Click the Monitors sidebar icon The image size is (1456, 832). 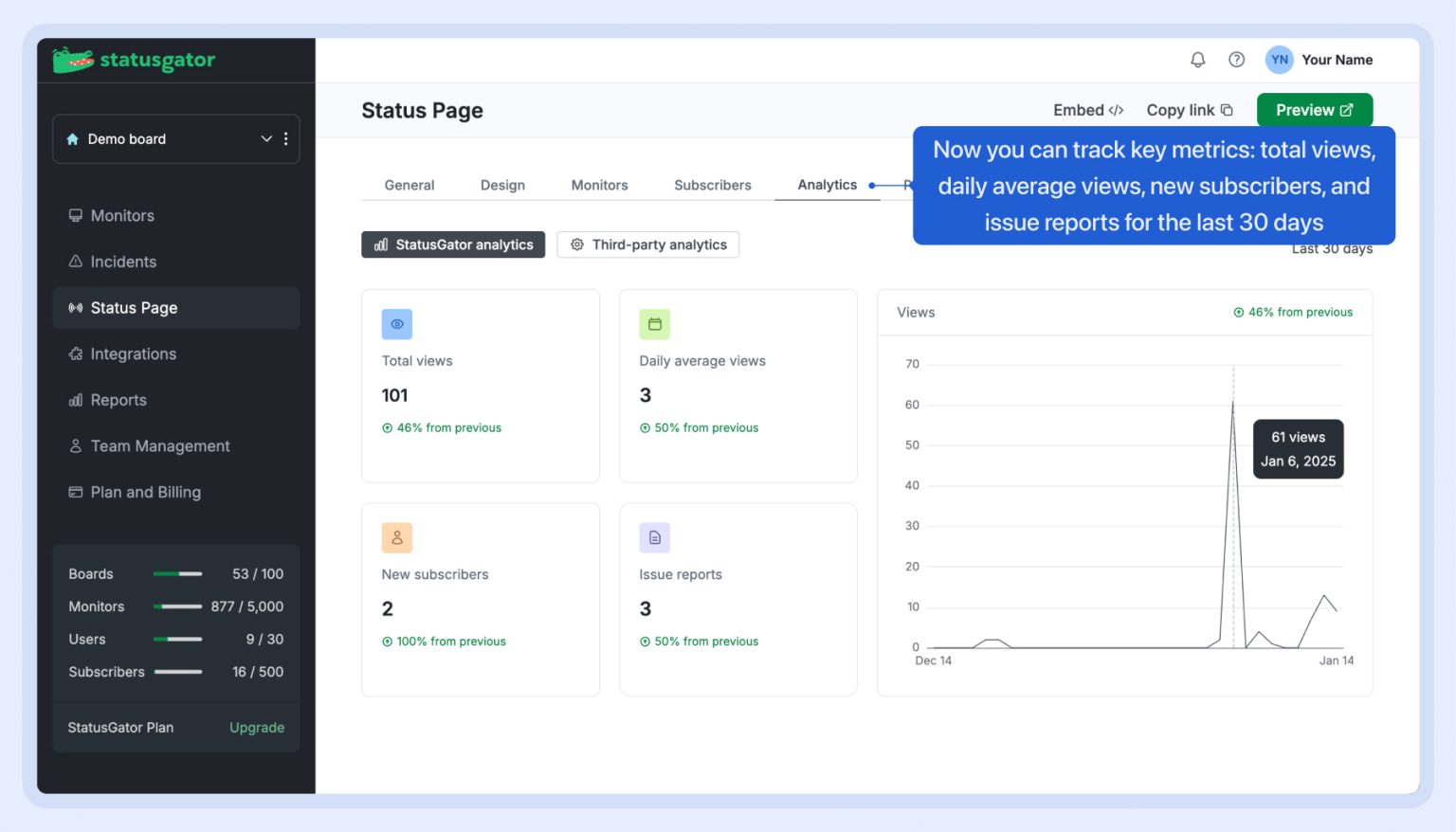tap(76, 215)
